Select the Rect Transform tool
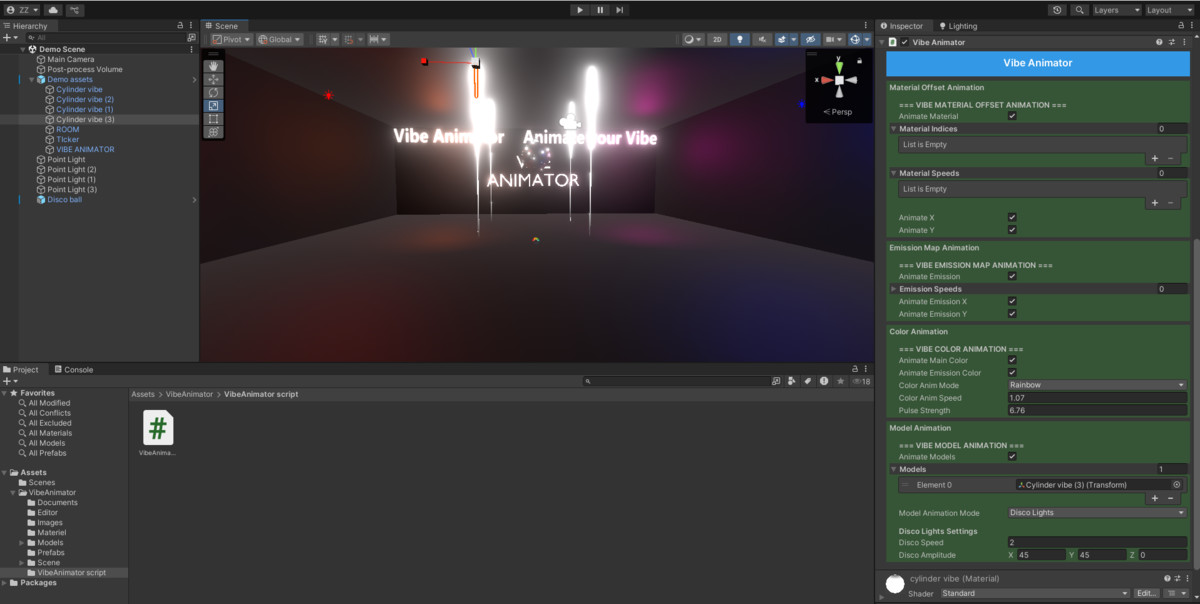Screen dimensions: 1200x604 213,119
